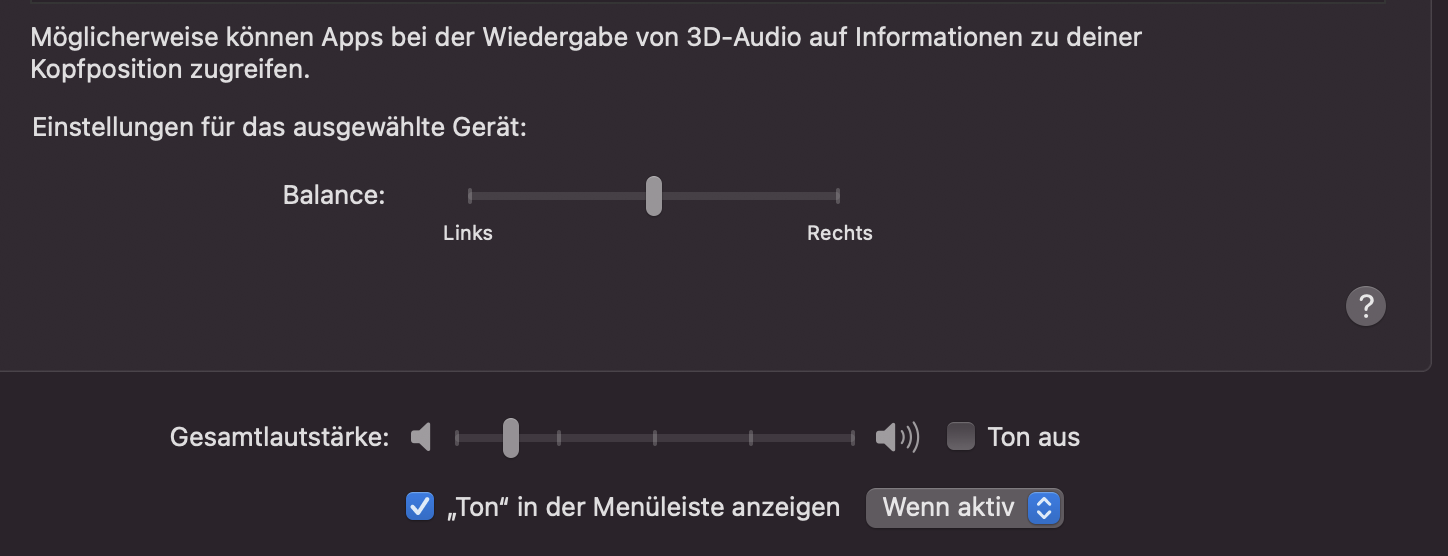The height and width of the screenshot is (556, 1448).
Task: Enable the Ton aus checkbox
Action: (x=961, y=437)
